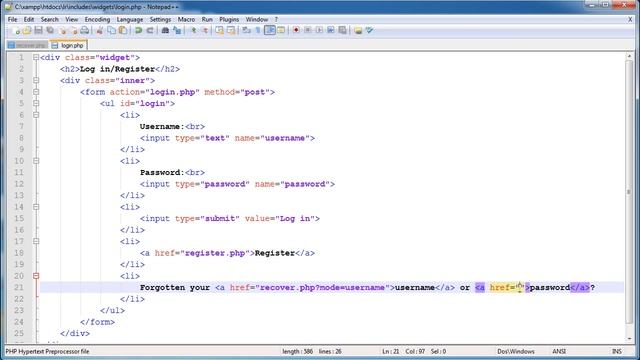
Task: Switch to the inactive tab beside login.php
Action: coord(27,45)
